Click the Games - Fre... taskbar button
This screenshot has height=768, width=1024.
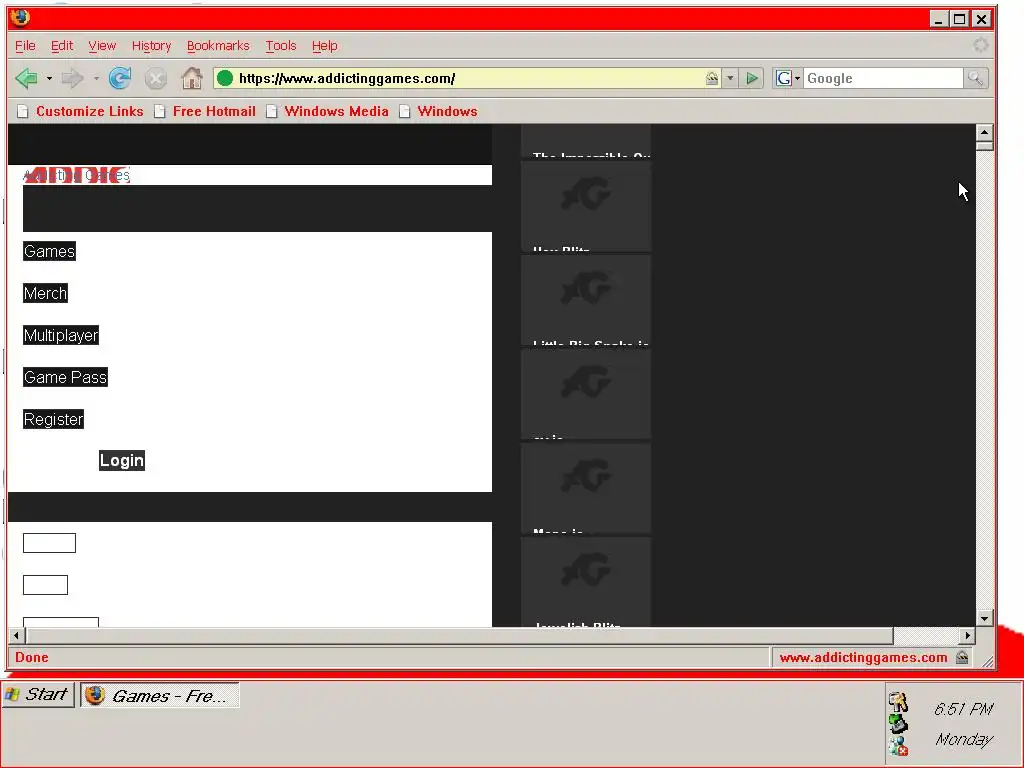coord(160,696)
